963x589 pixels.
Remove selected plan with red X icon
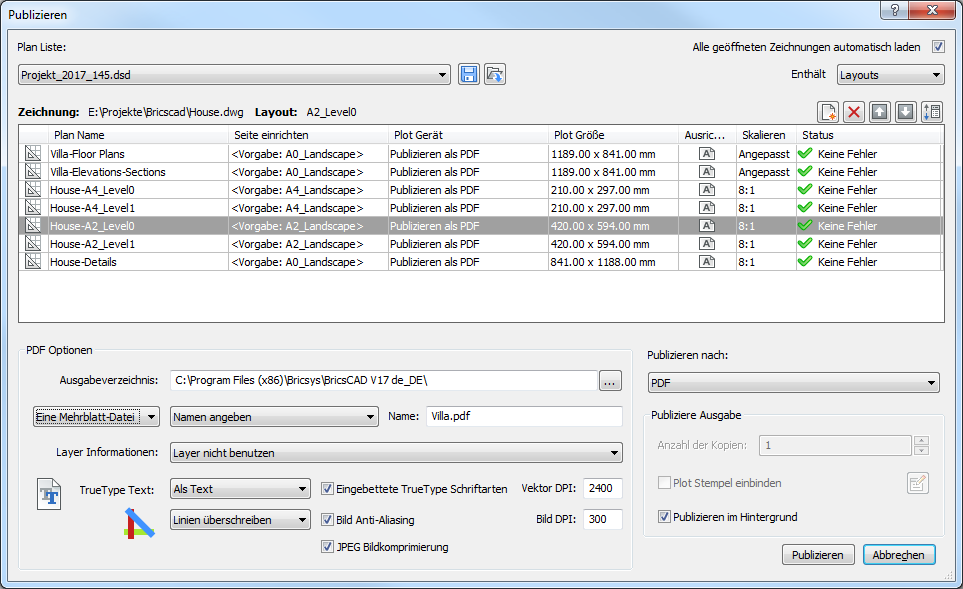(x=854, y=112)
